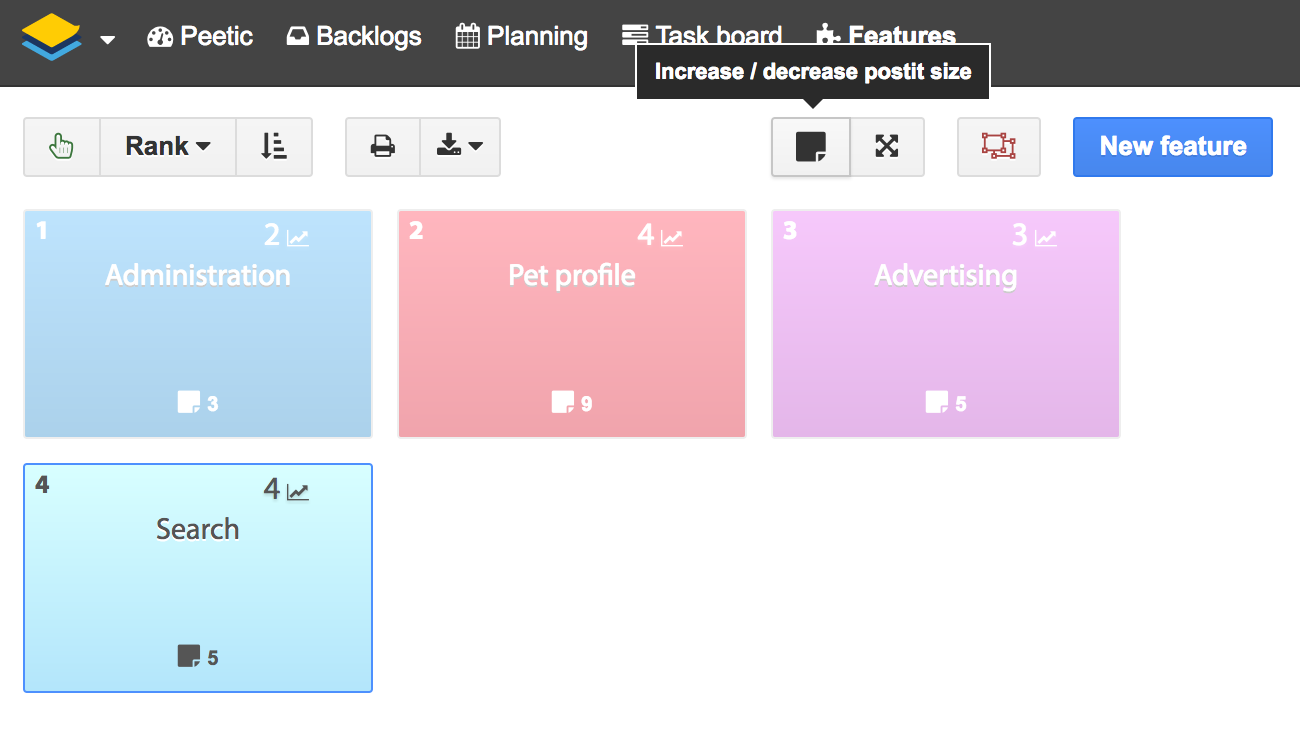Screen dimensions: 1300x741
Task: Click the chart icon on Advertising card
Action: tap(1046, 238)
